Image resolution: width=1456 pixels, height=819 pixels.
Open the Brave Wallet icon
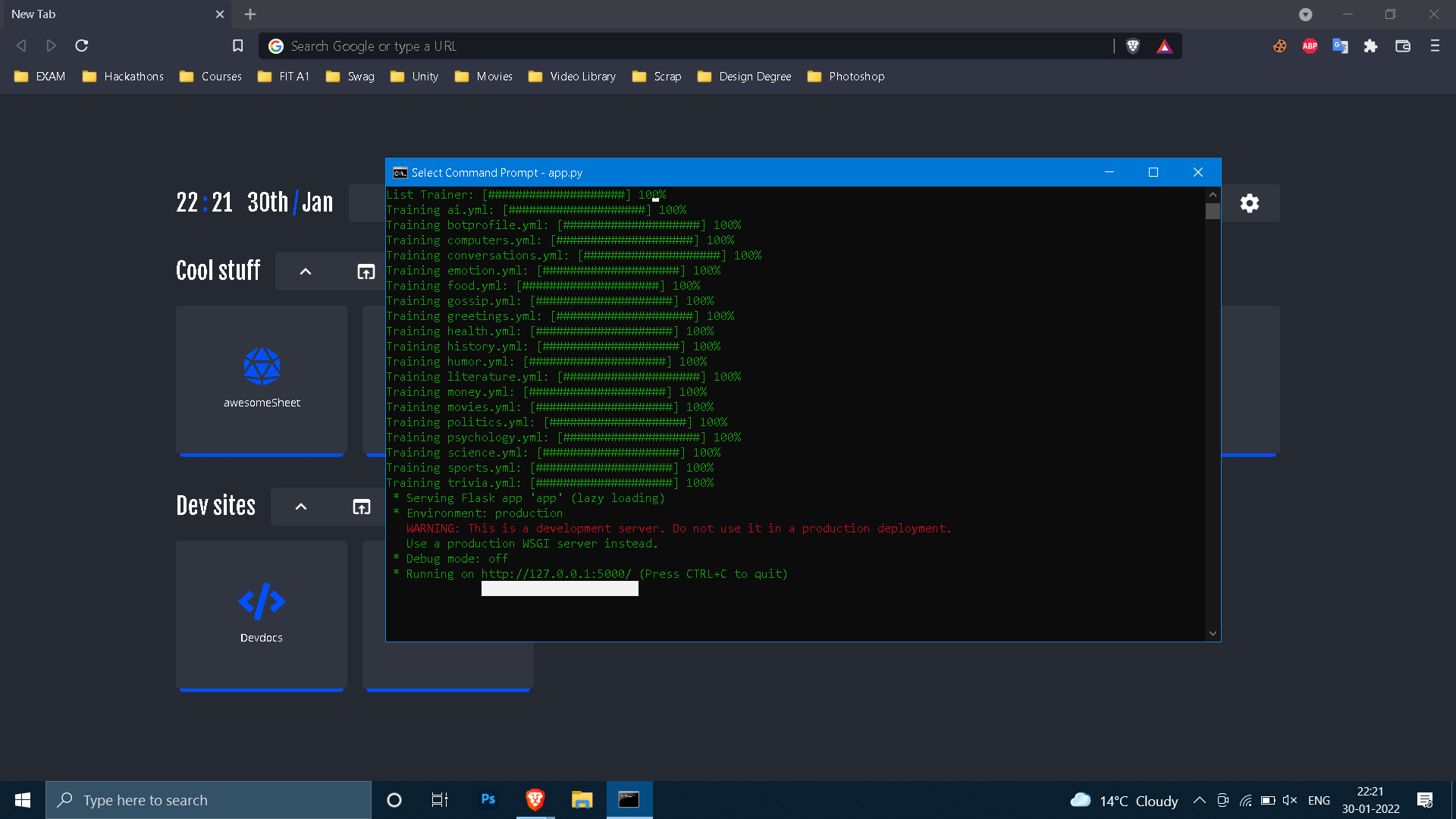coord(1403,46)
